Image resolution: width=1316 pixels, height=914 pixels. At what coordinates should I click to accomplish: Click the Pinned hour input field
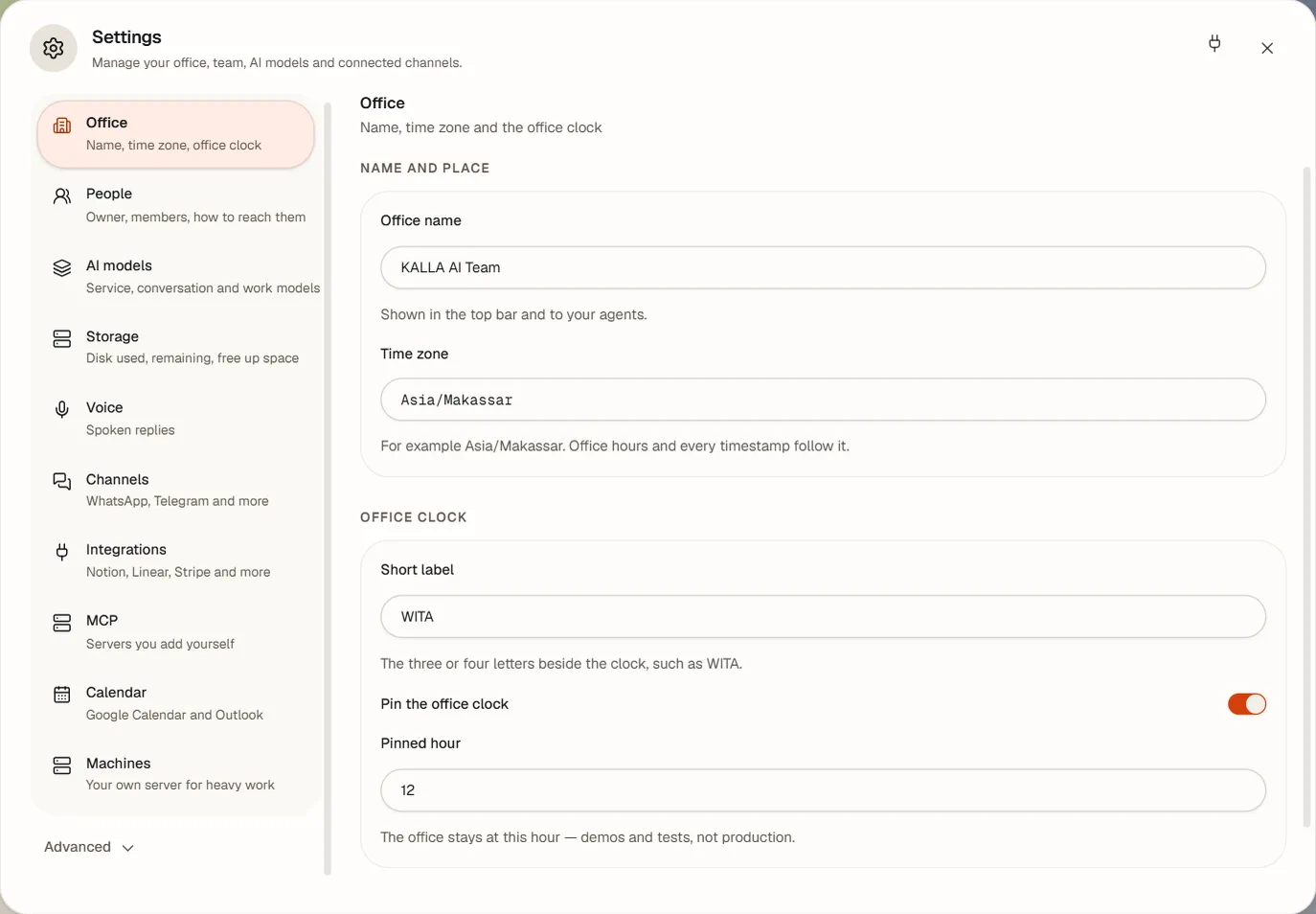[x=823, y=790]
